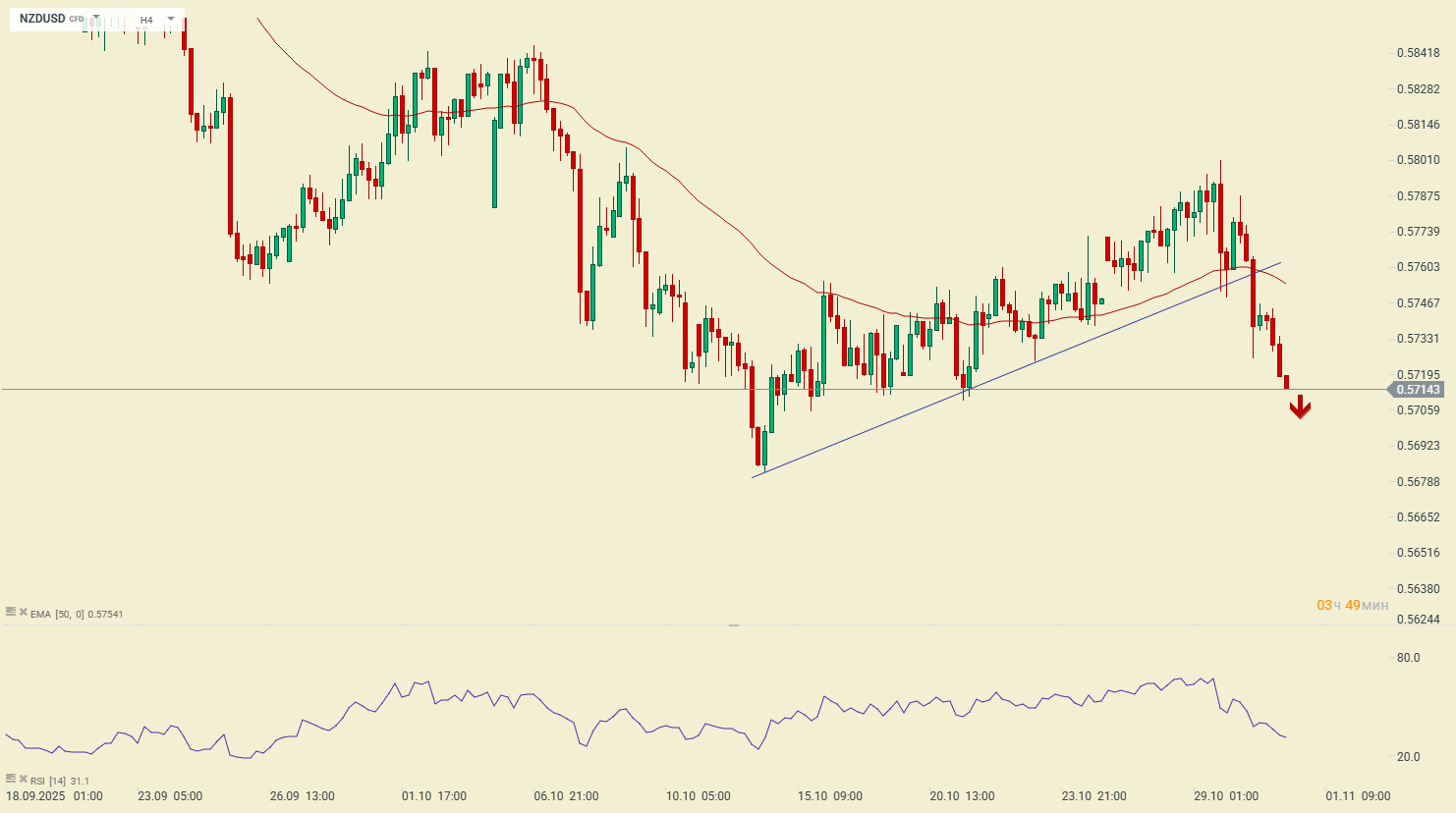The height and width of the screenshot is (813, 1456).
Task: Open RSI indicator settings icon
Action: (11, 779)
